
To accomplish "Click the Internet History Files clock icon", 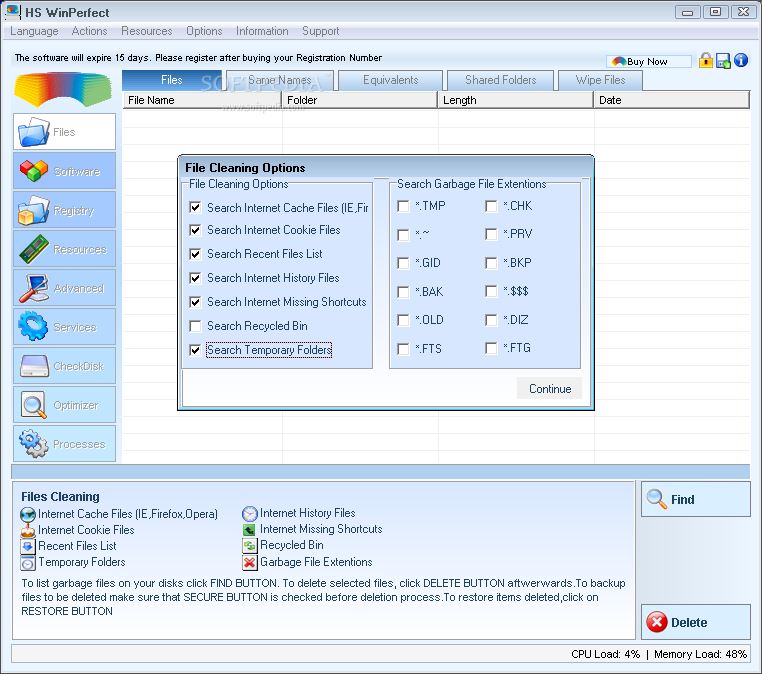I will pyautogui.click(x=250, y=514).
